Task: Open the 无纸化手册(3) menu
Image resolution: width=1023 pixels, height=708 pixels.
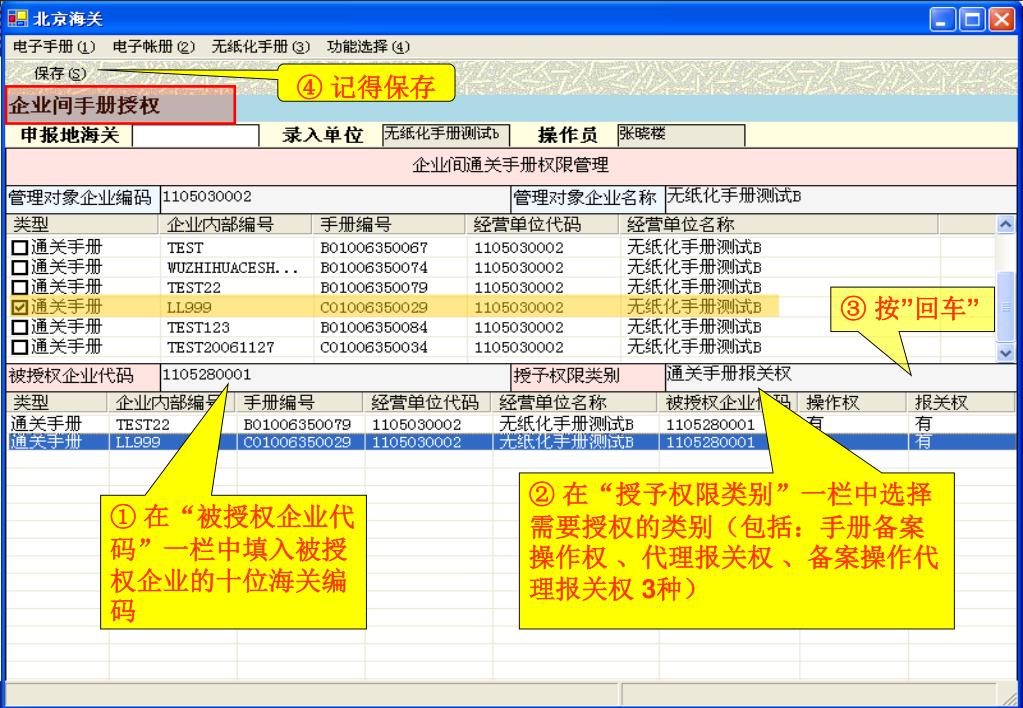Action: [260, 46]
